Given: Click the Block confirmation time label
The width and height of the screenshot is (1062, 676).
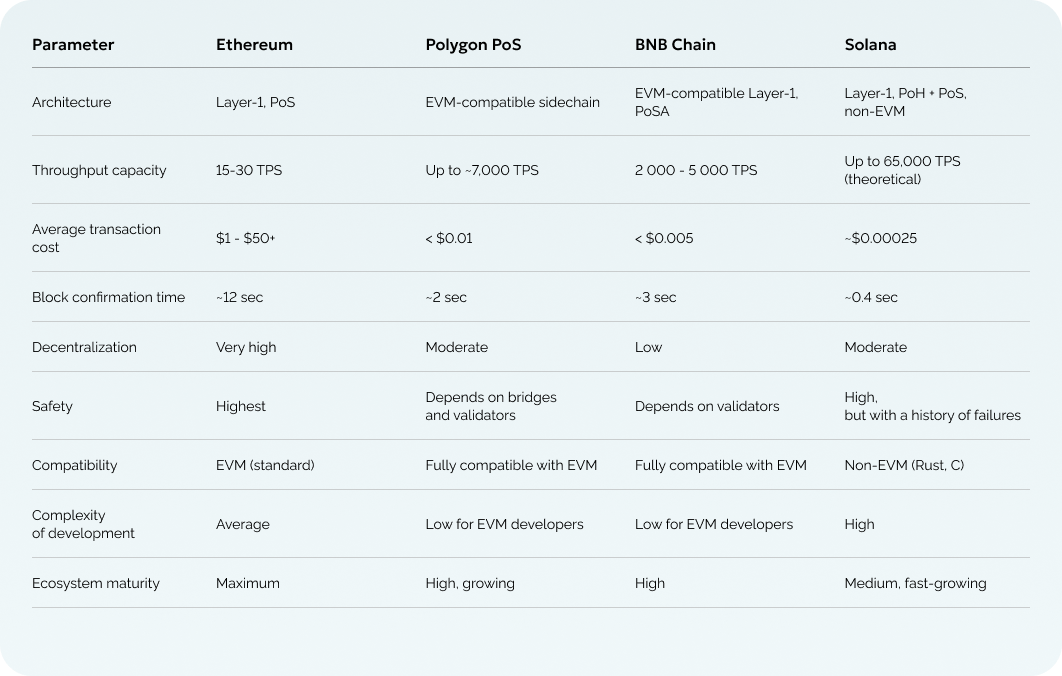Looking at the screenshot, I should [x=108, y=297].
